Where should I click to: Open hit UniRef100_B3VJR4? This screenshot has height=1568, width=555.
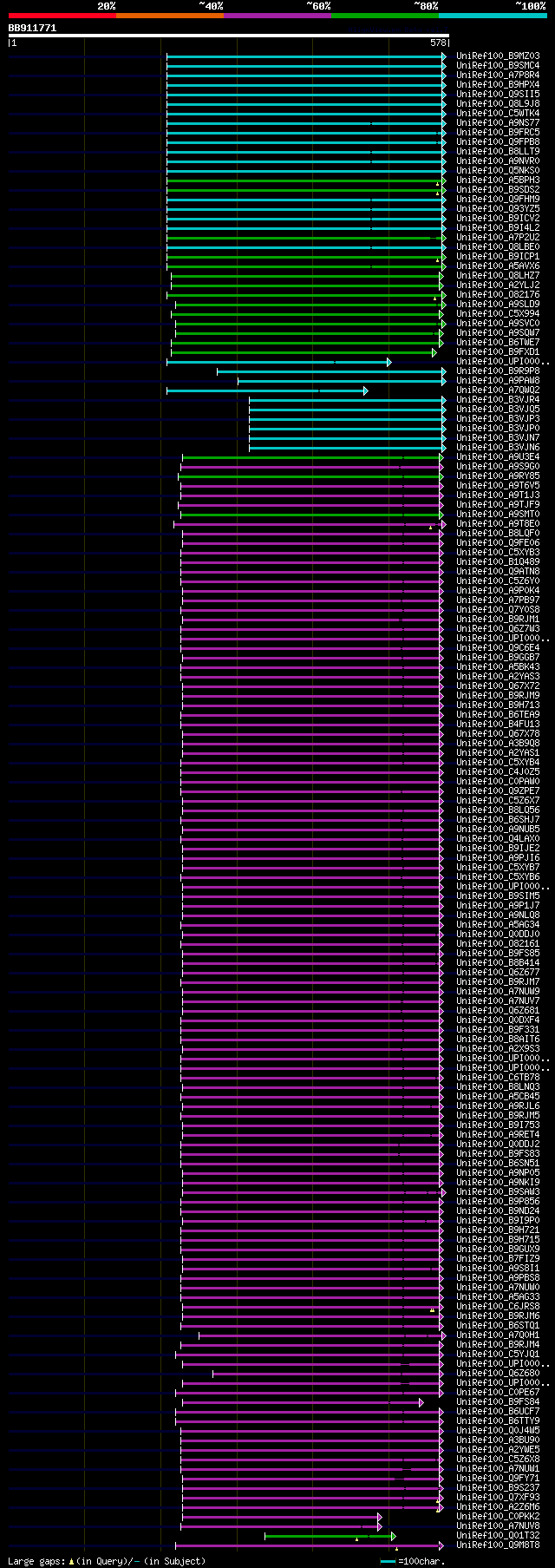click(x=498, y=400)
